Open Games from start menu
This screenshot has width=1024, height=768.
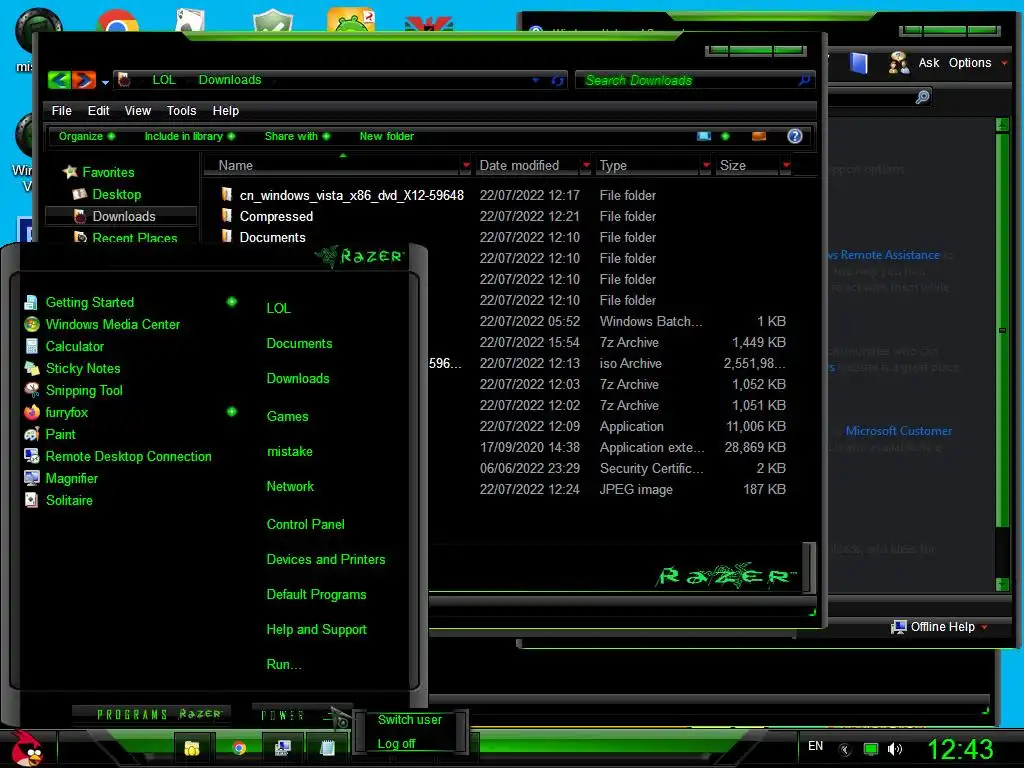click(x=287, y=416)
